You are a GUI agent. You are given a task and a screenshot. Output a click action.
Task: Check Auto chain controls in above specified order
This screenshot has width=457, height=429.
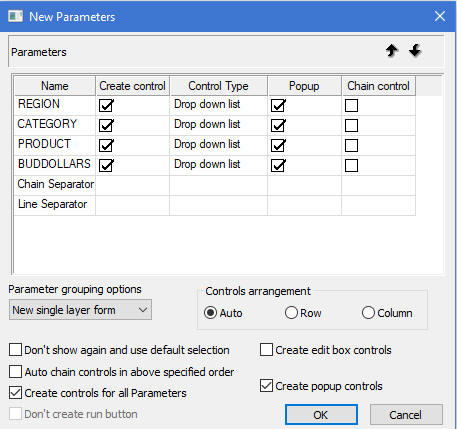pyautogui.click(x=15, y=371)
